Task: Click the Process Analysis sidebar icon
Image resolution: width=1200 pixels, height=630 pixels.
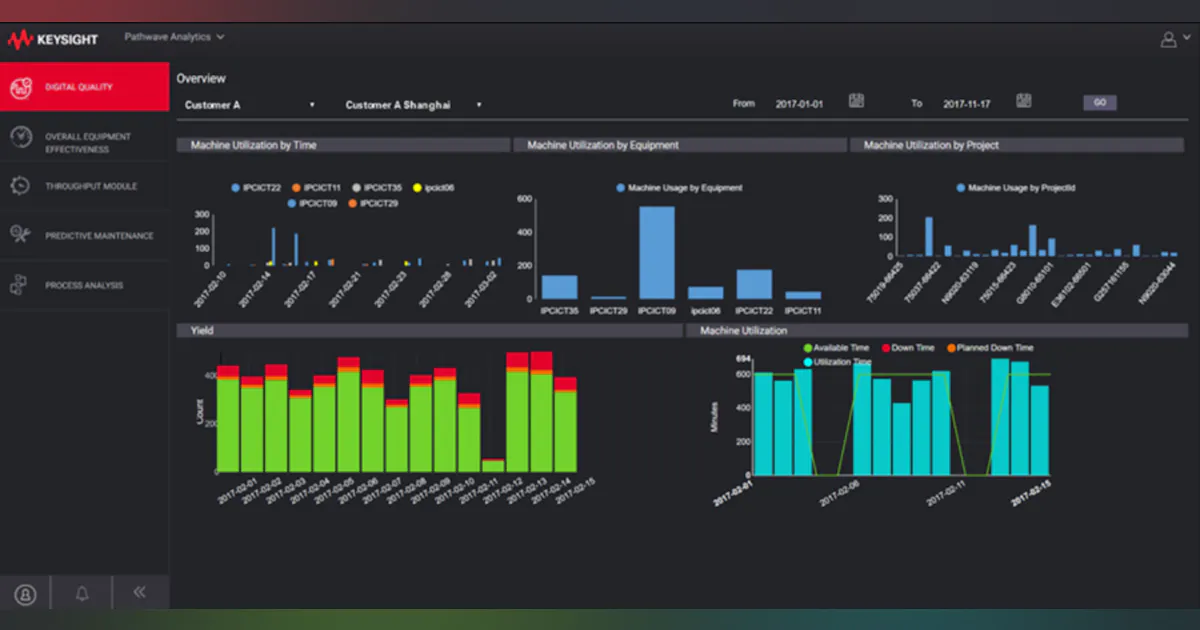Action: point(19,285)
